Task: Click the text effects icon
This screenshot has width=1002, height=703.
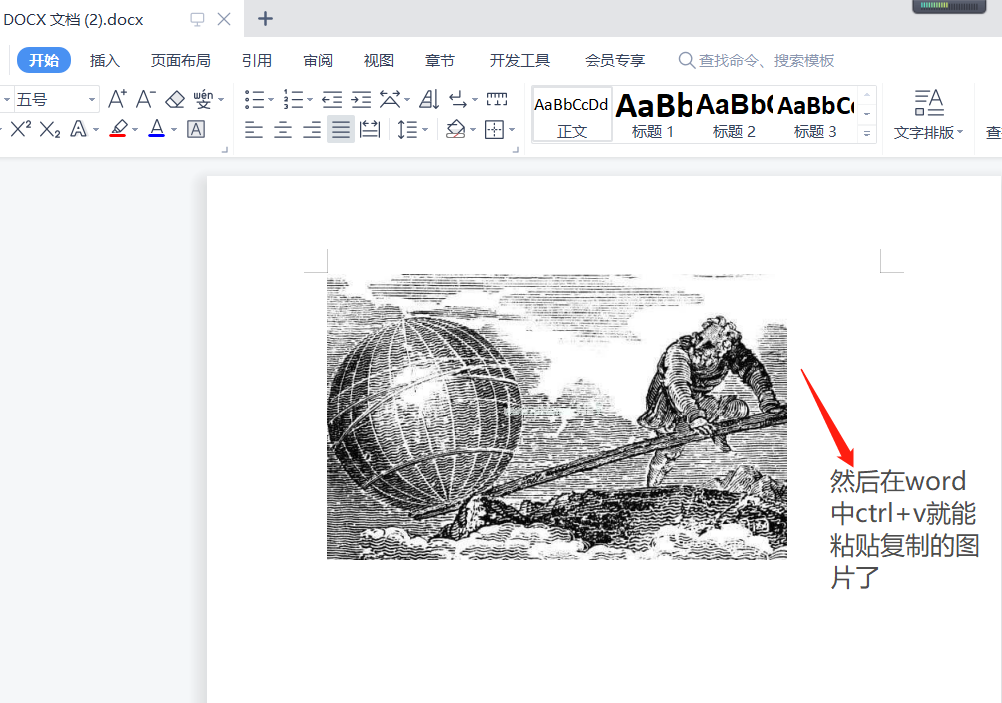Action: (79, 129)
